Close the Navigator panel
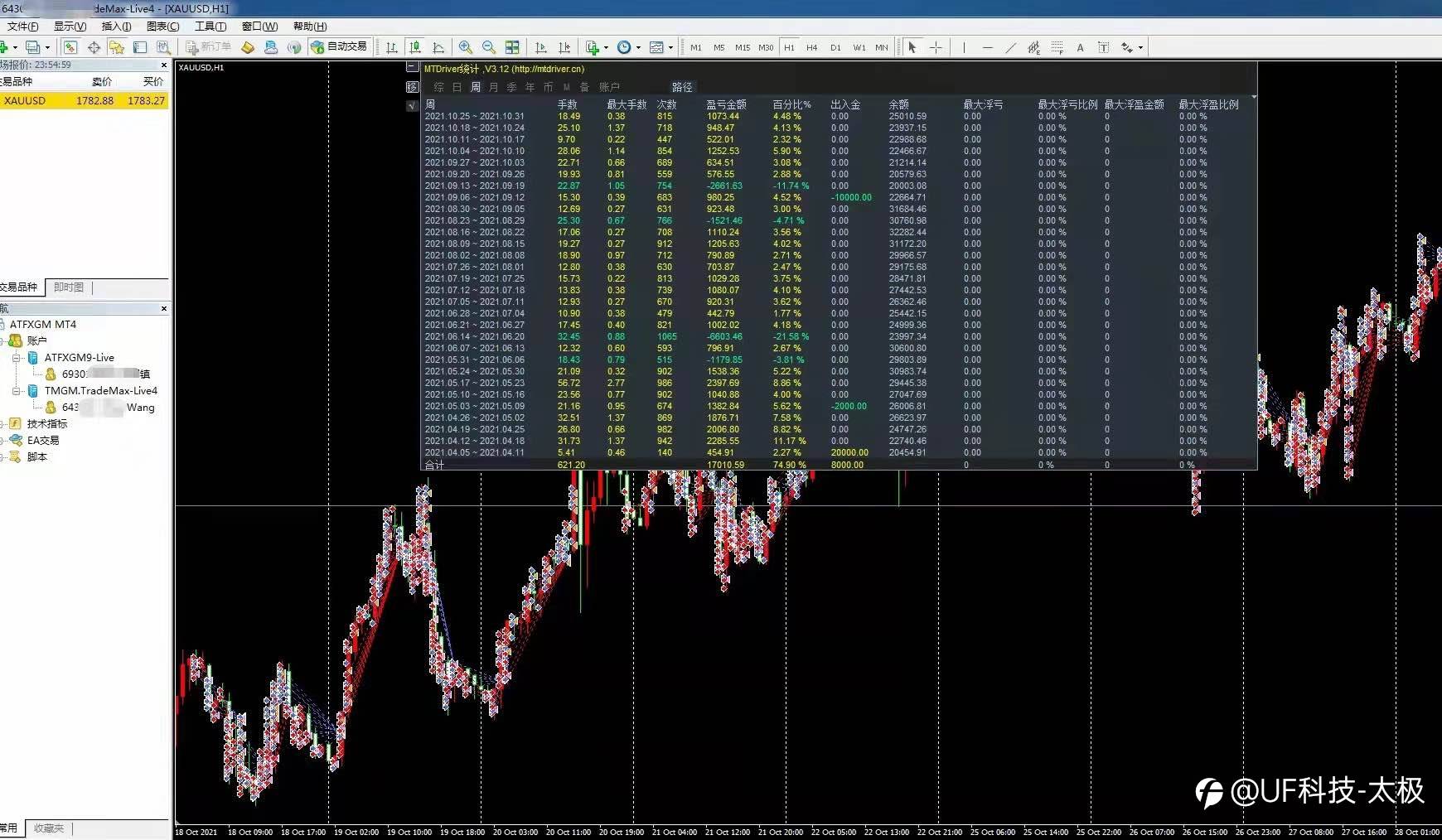 pos(163,308)
